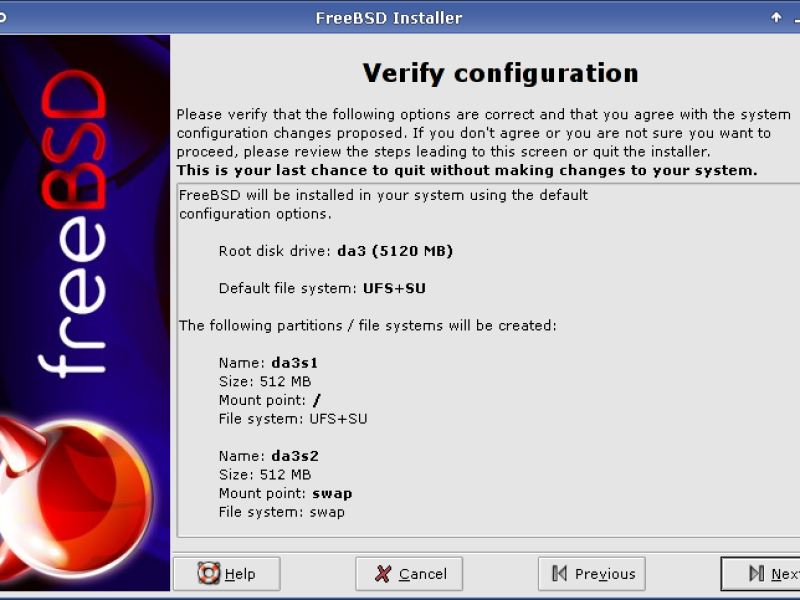Click the FreeBSD daemon logo artwork
The height and width of the screenshot is (600, 800).
[76, 500]
